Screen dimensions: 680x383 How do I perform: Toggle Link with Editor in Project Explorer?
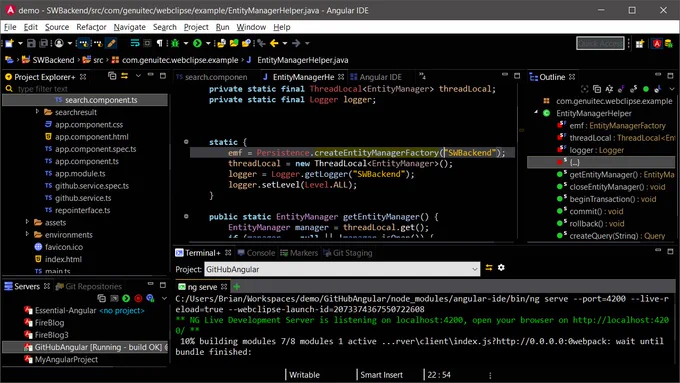(x=124, y=76)
